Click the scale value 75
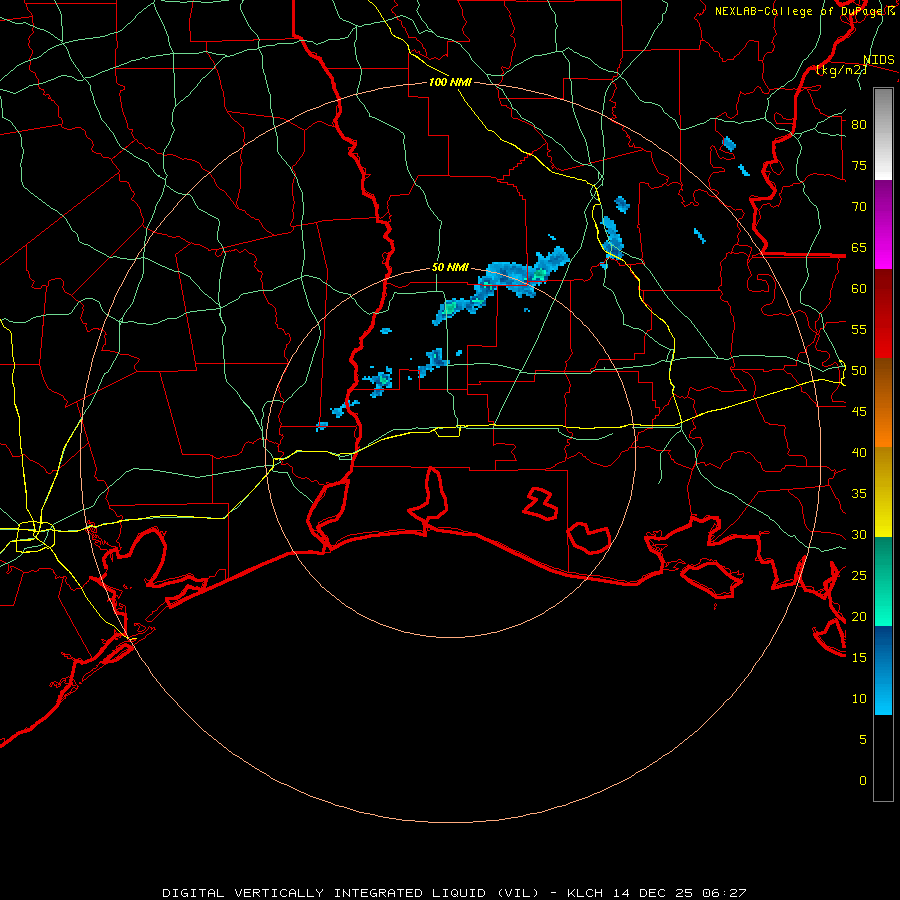Image resolution: width=900 pixels, height=900 pixels. point(859,166)
